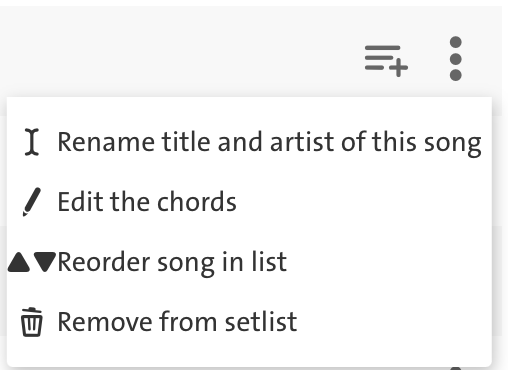Choose Remove from setlist entry

pyautogui.click(x=249, y=322)
